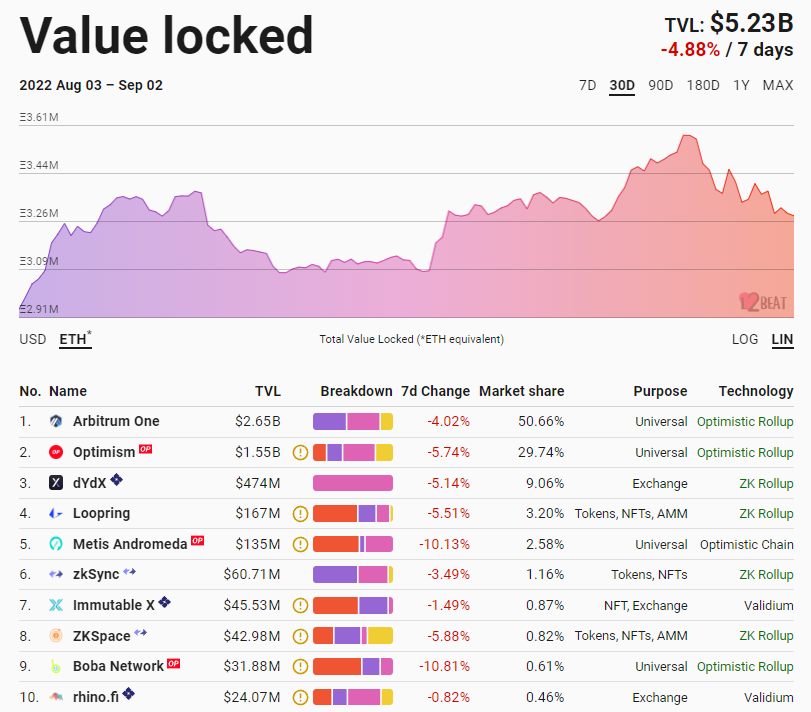Viewport: 811px width, 712px height.
Task: Click the Metis Andromeda logo icon
Action: 56,545
